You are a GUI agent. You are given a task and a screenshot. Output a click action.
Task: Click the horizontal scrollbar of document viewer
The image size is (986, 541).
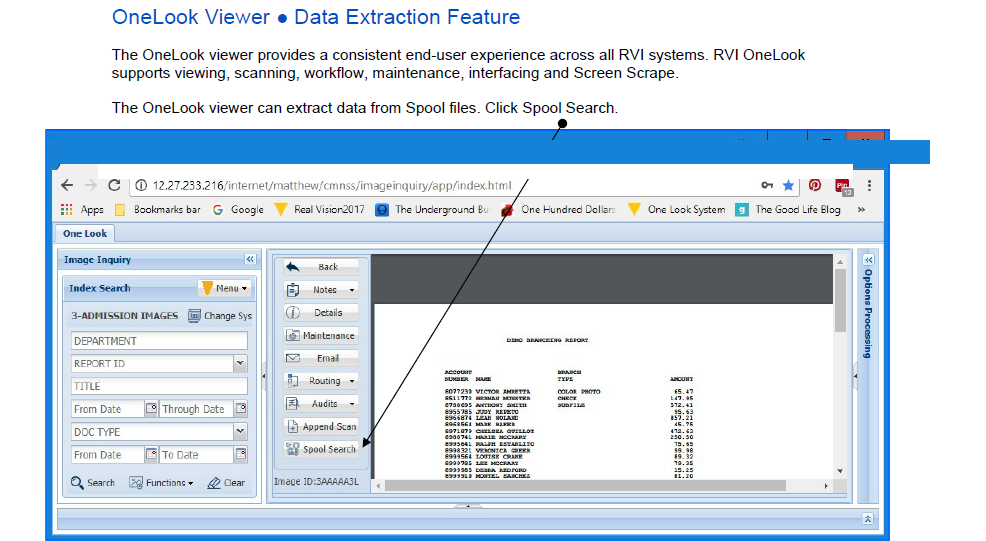click(585, 486)
